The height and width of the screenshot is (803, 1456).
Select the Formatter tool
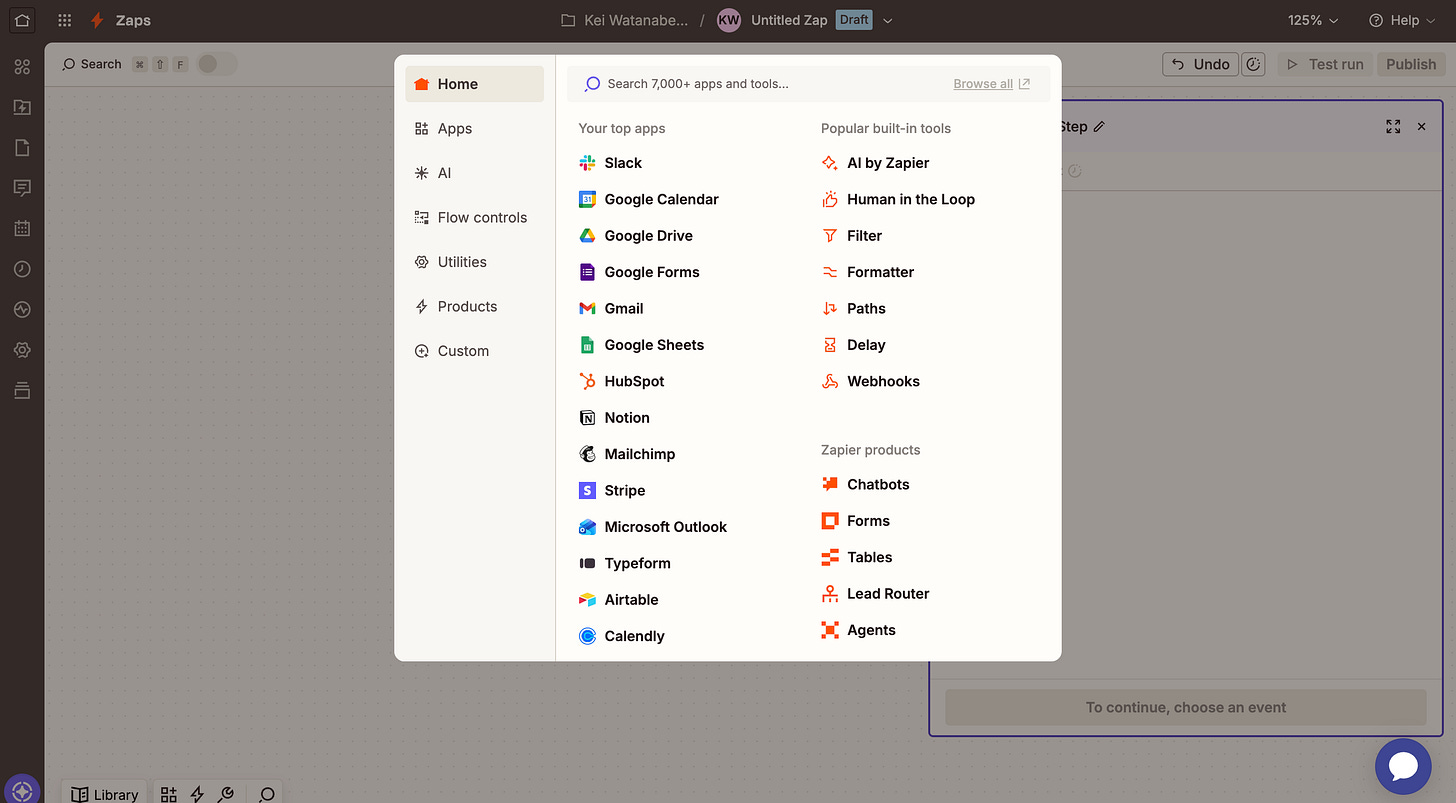coord(867,272)
